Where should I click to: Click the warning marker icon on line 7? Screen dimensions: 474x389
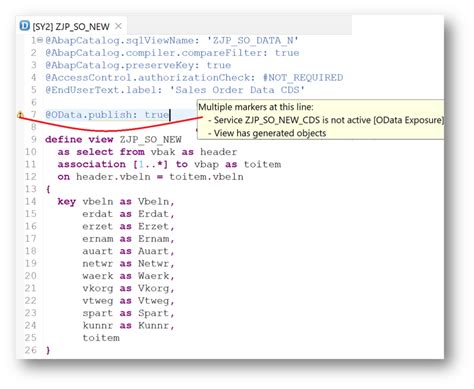point(20,115)
